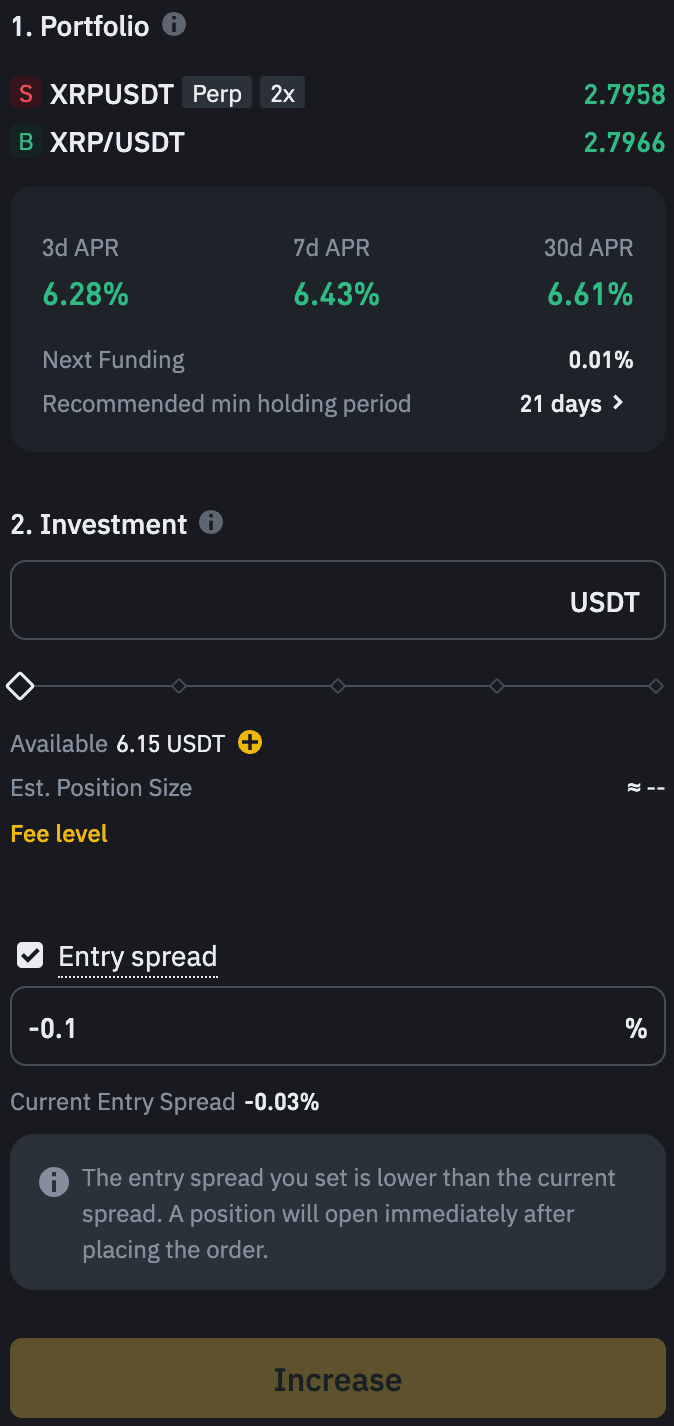Select the XRP/USDT spot pair row
674x1426 pixels.
pyautogui.click(x=118, y=143)
